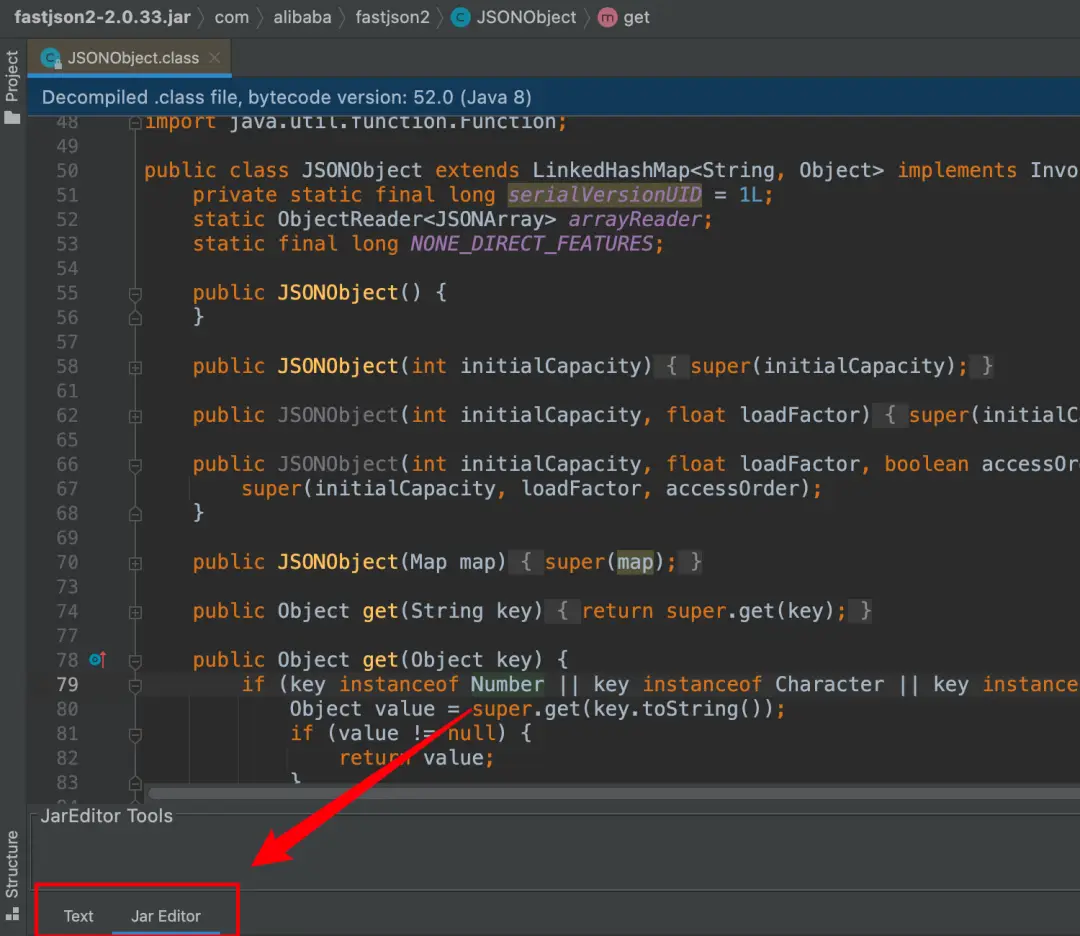Collapse the import block fold marker at line 48
The image size is (1080, 936).
(x=135, y=123)
